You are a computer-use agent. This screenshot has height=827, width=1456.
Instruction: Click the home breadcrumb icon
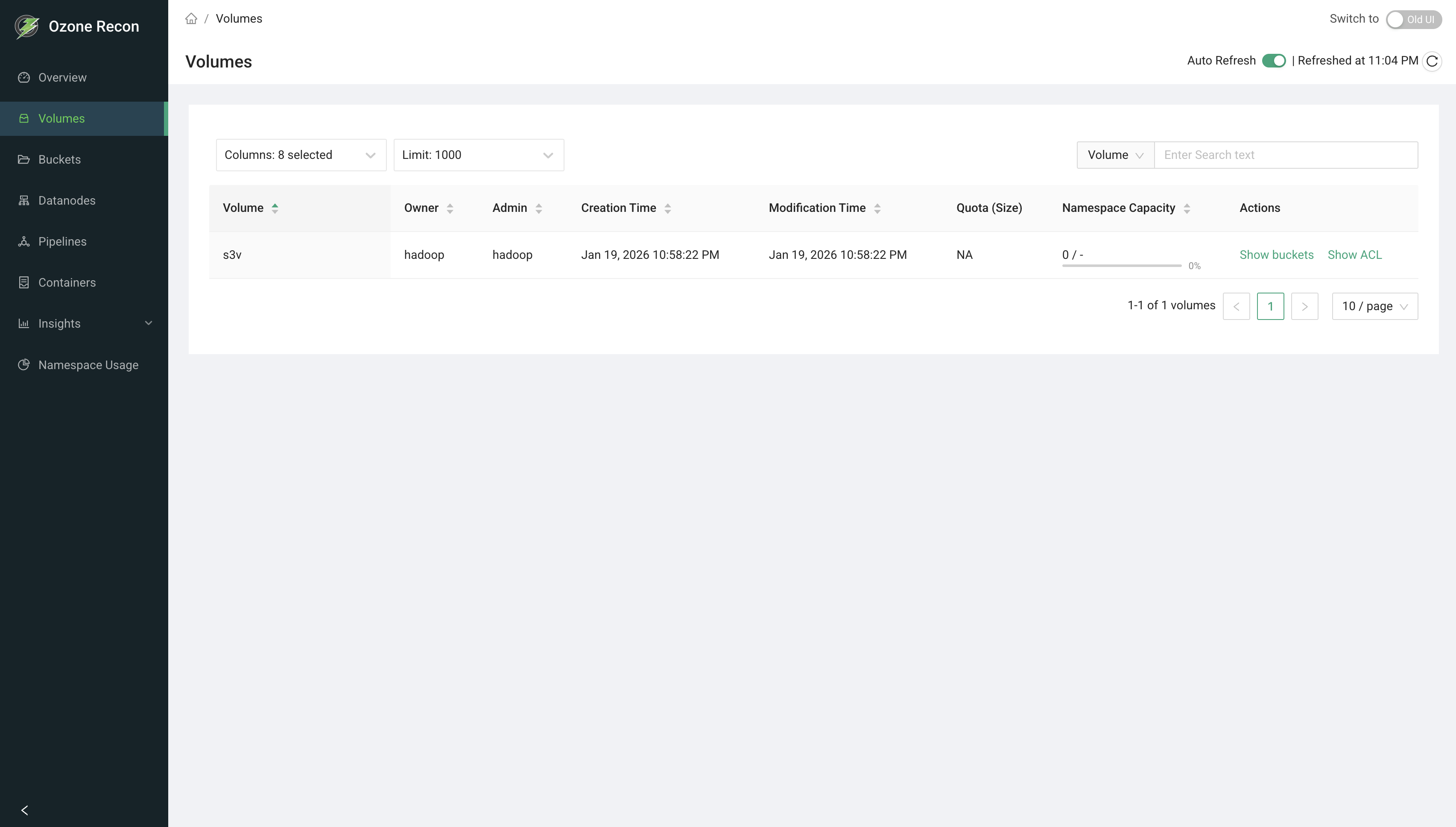[191, 18]
